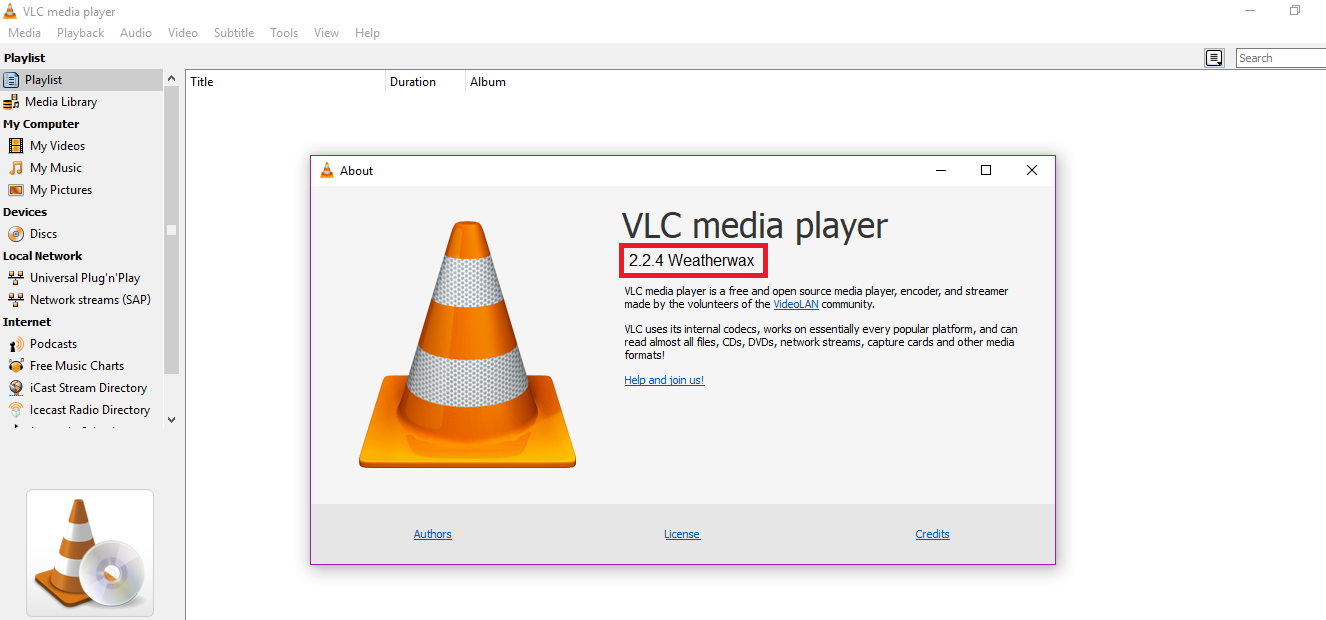The width and height of the screenshot is (1326, 620).
Task: Click the Free Music Charts label
Action: click(77, 366)
